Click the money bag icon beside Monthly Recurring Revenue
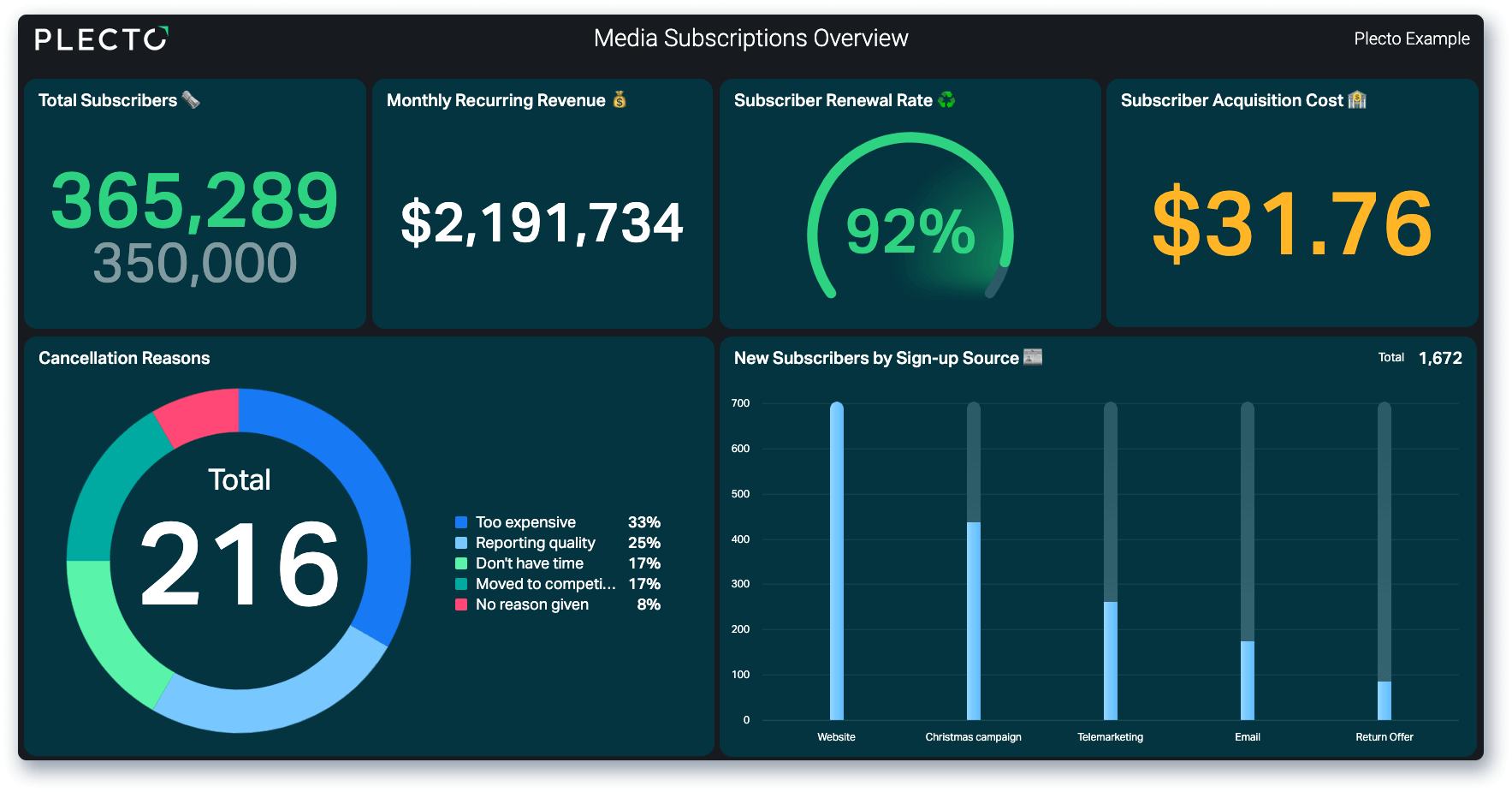The width and height of the screenshot is (1512, 792). (620, 100)
